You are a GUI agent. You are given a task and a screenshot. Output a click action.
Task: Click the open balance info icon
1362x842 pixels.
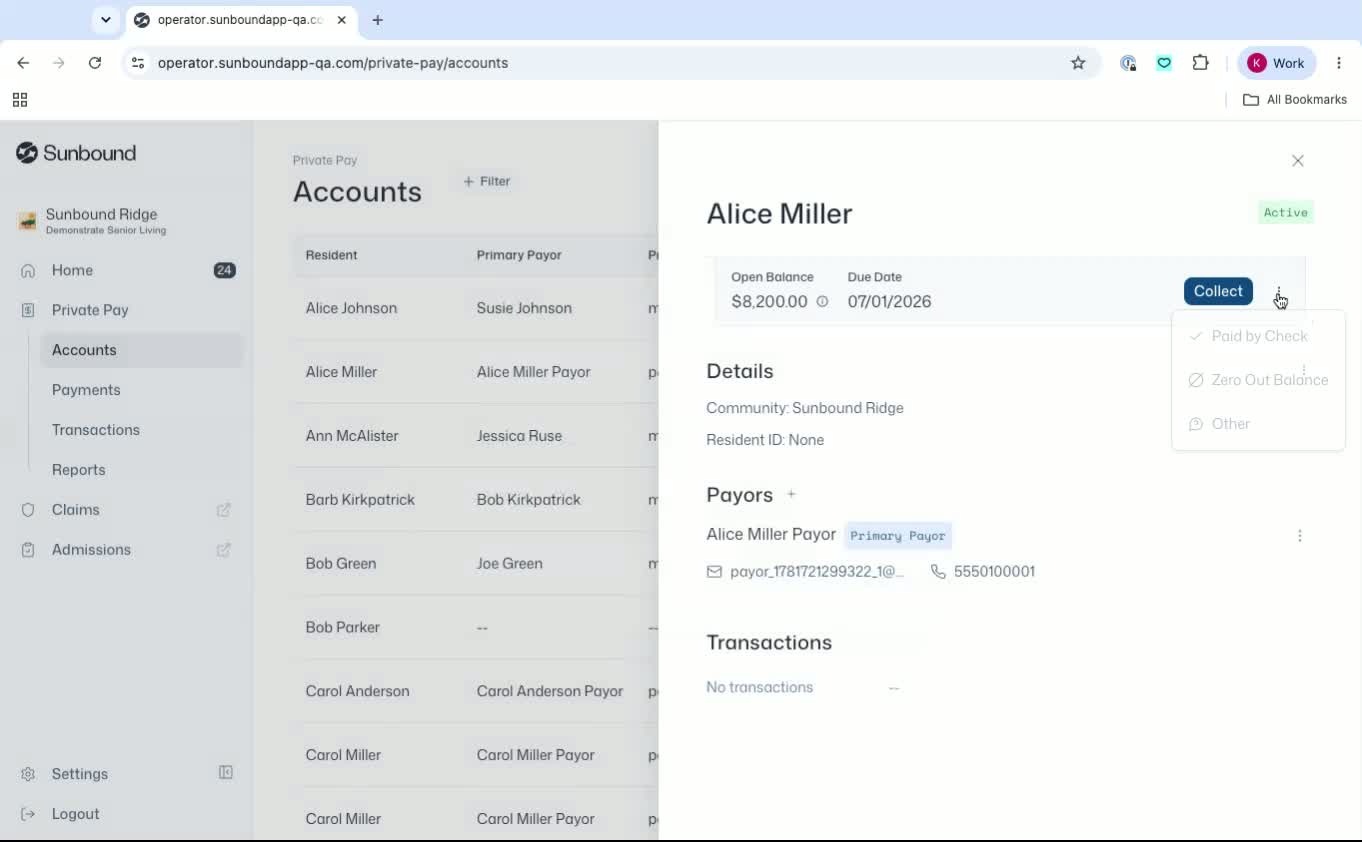pyautogui.click(x=822, y=301)
